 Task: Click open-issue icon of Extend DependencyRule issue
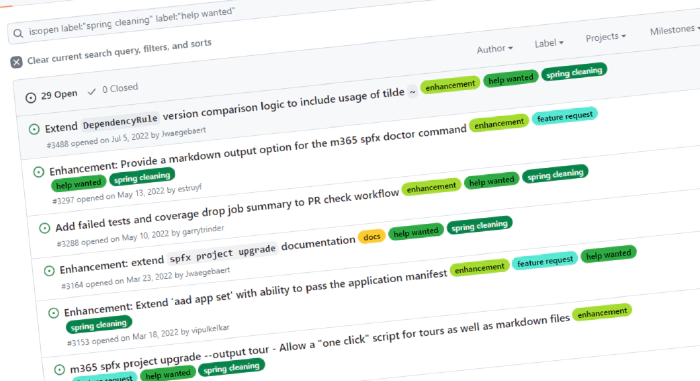point(34,130)
